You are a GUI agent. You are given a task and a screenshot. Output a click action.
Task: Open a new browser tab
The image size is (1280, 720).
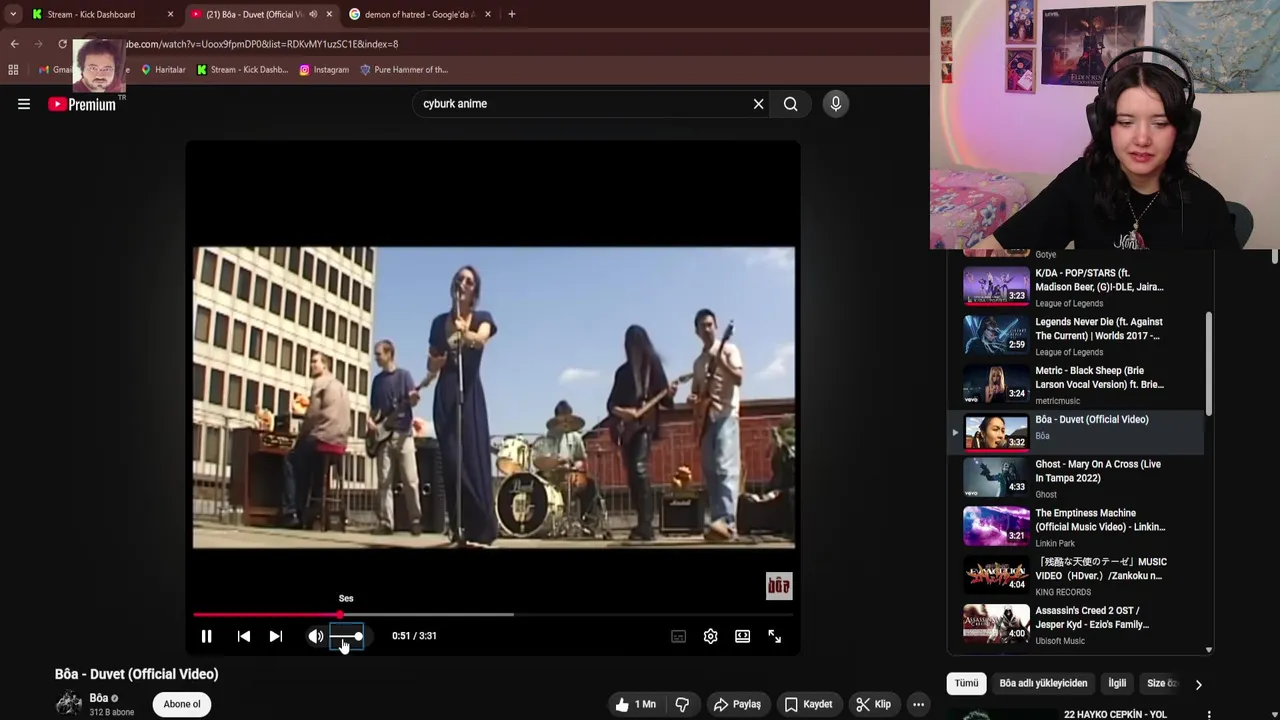click(512, 14)
